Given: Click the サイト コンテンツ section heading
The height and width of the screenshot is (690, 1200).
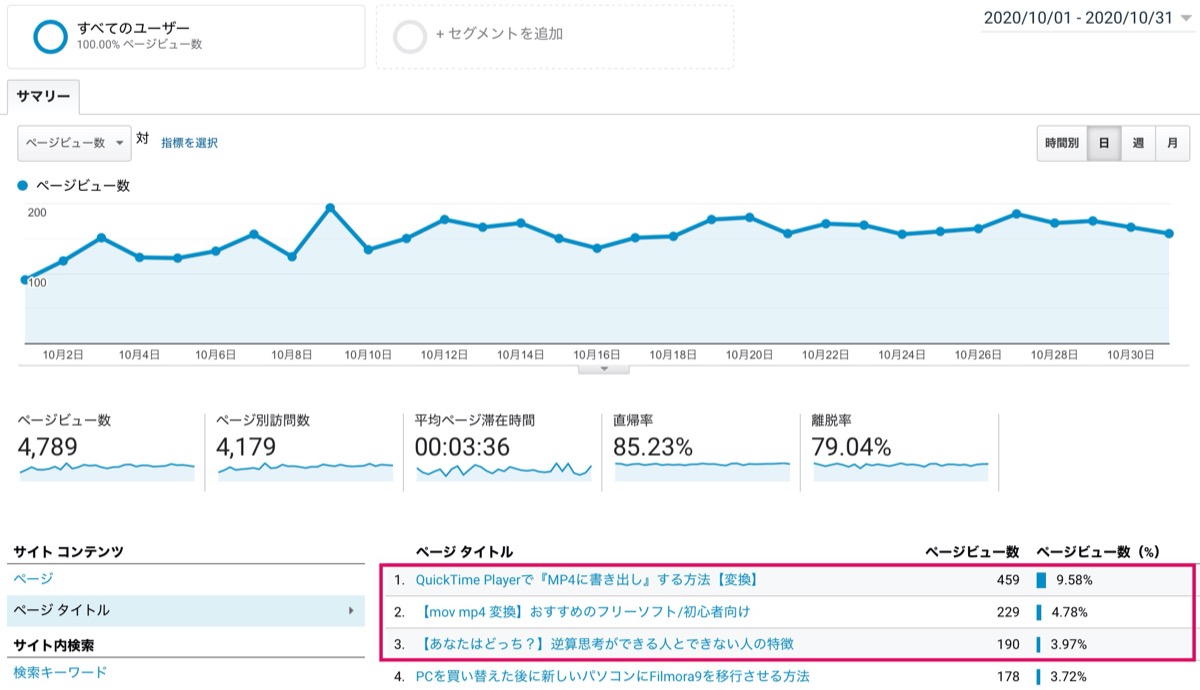Looking at the screenshot, I should (69, 552).
